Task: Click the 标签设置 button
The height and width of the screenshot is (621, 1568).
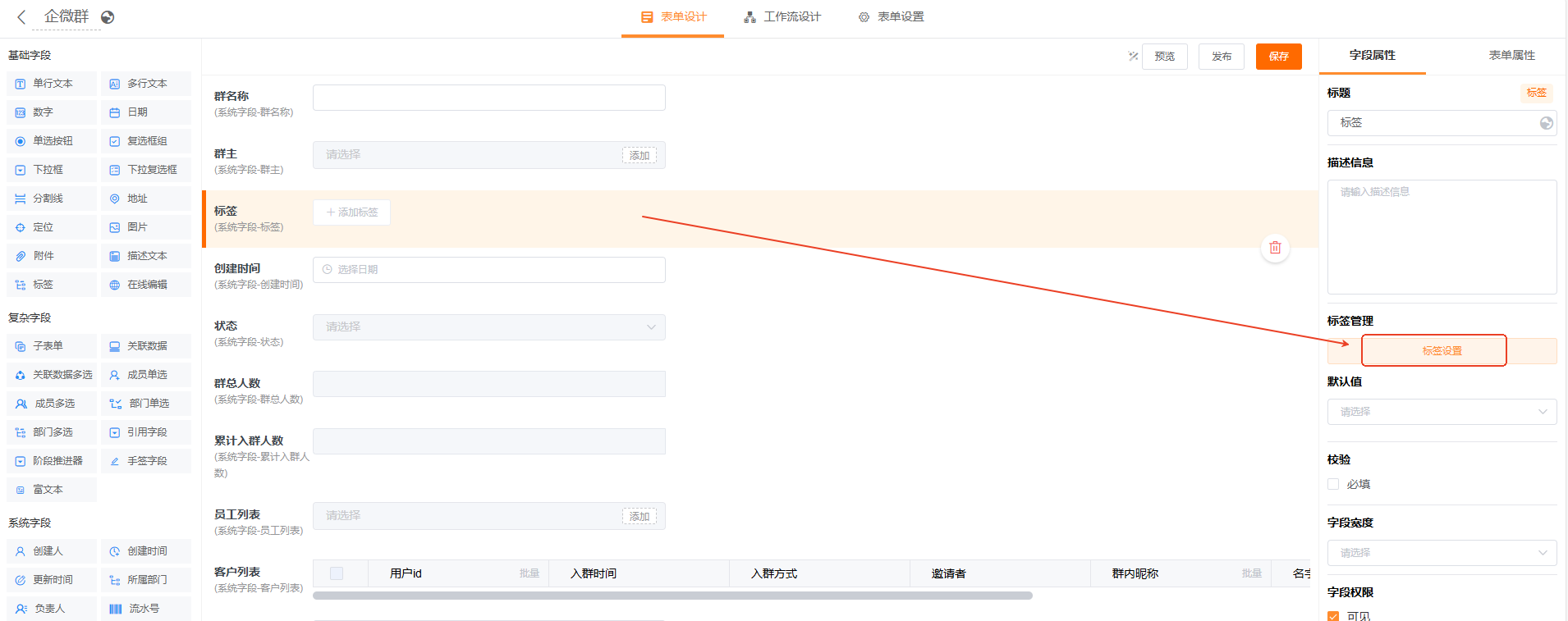Action: pyautogui.click(x=1442, y=351)
